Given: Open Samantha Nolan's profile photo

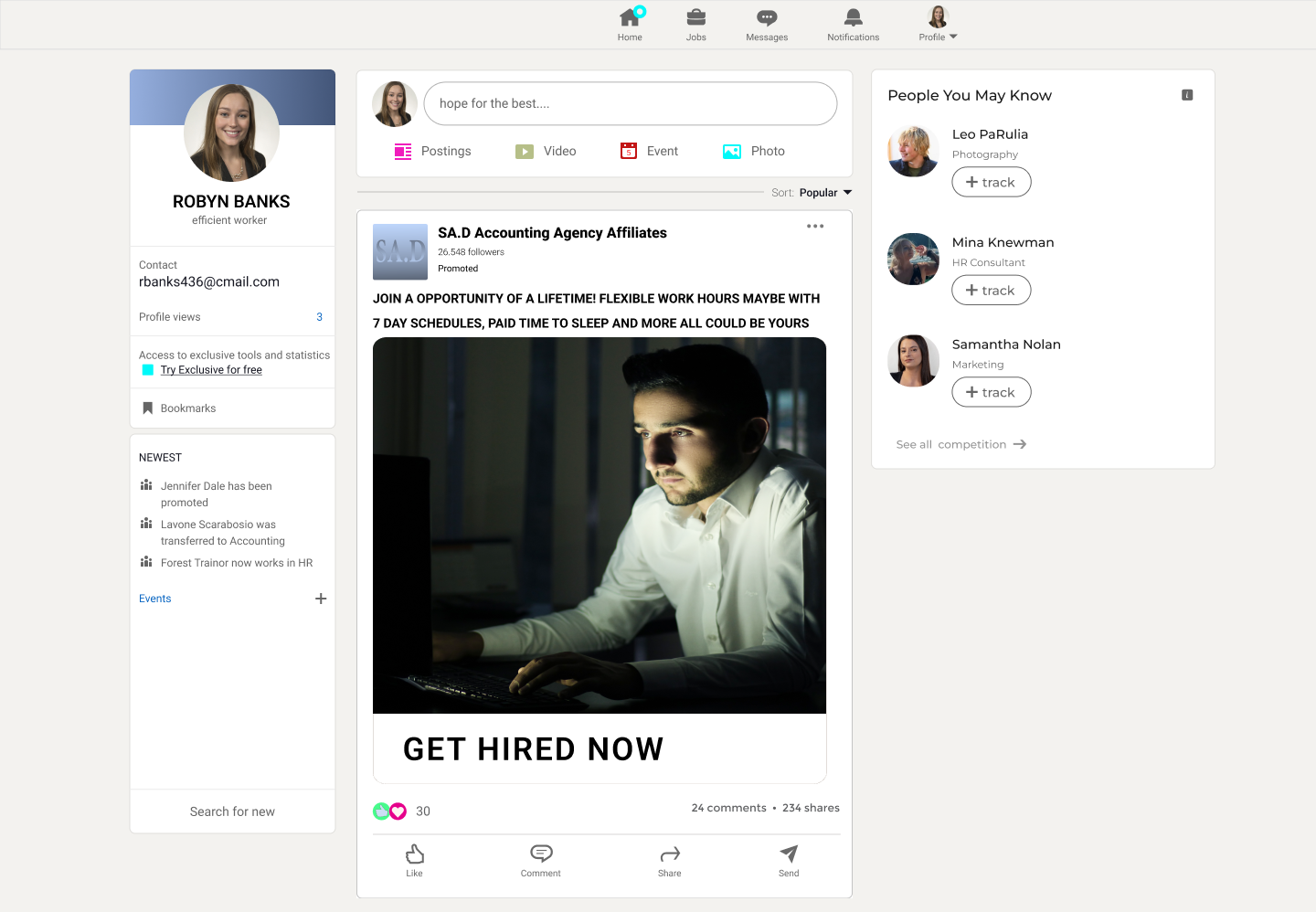Looking at the screenshot, I should (913, 361).
